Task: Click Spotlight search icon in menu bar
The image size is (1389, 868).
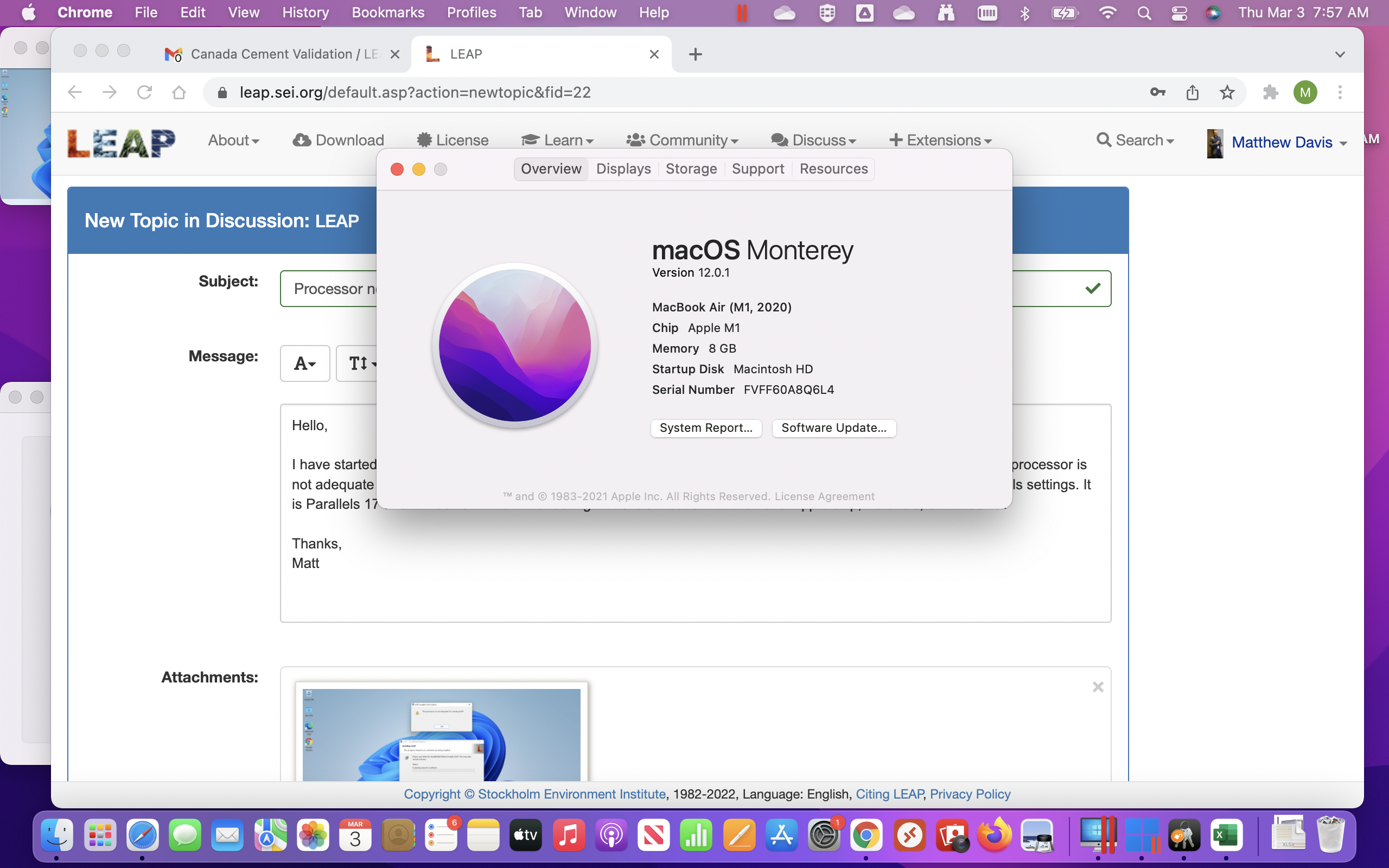Action: [x=1144, y=12]
